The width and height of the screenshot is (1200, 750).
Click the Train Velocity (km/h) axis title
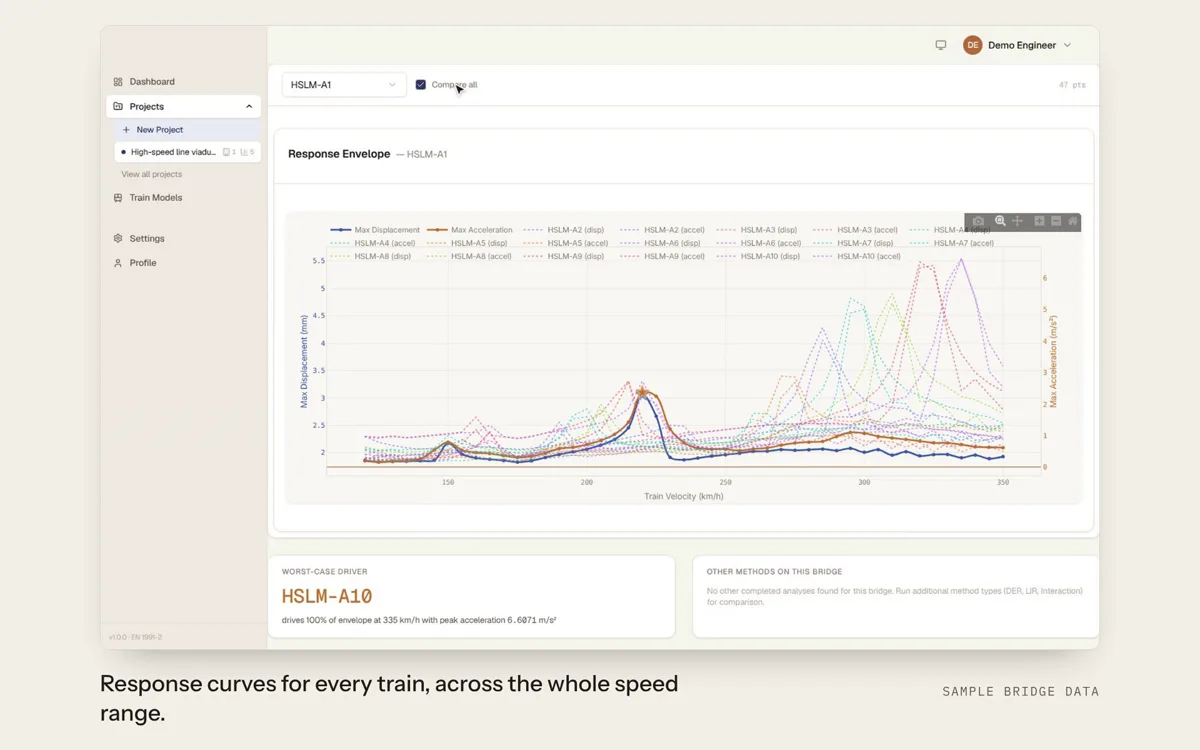click(x=684, y=496)
